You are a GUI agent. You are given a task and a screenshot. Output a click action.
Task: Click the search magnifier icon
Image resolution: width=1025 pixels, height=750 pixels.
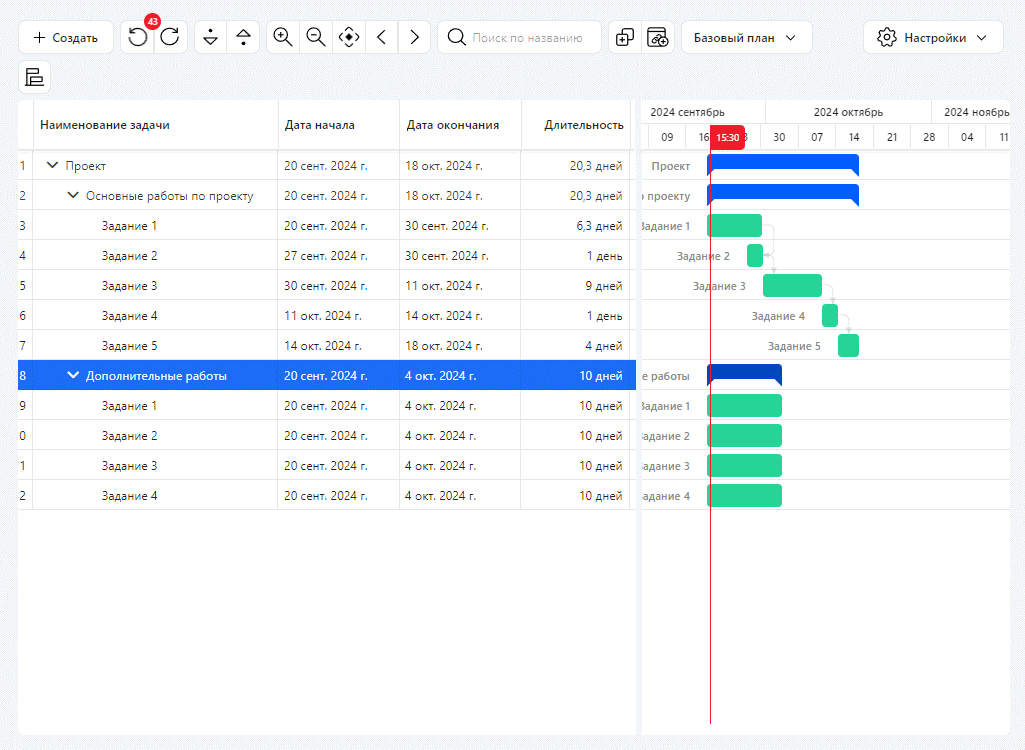tap(456, 37)
